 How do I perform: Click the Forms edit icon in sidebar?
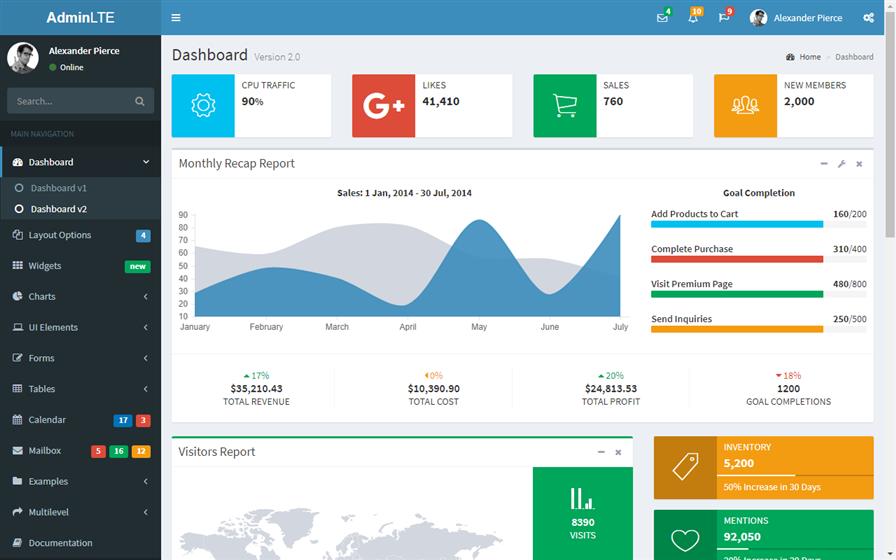pyautogui.click(x=18, y=358)
